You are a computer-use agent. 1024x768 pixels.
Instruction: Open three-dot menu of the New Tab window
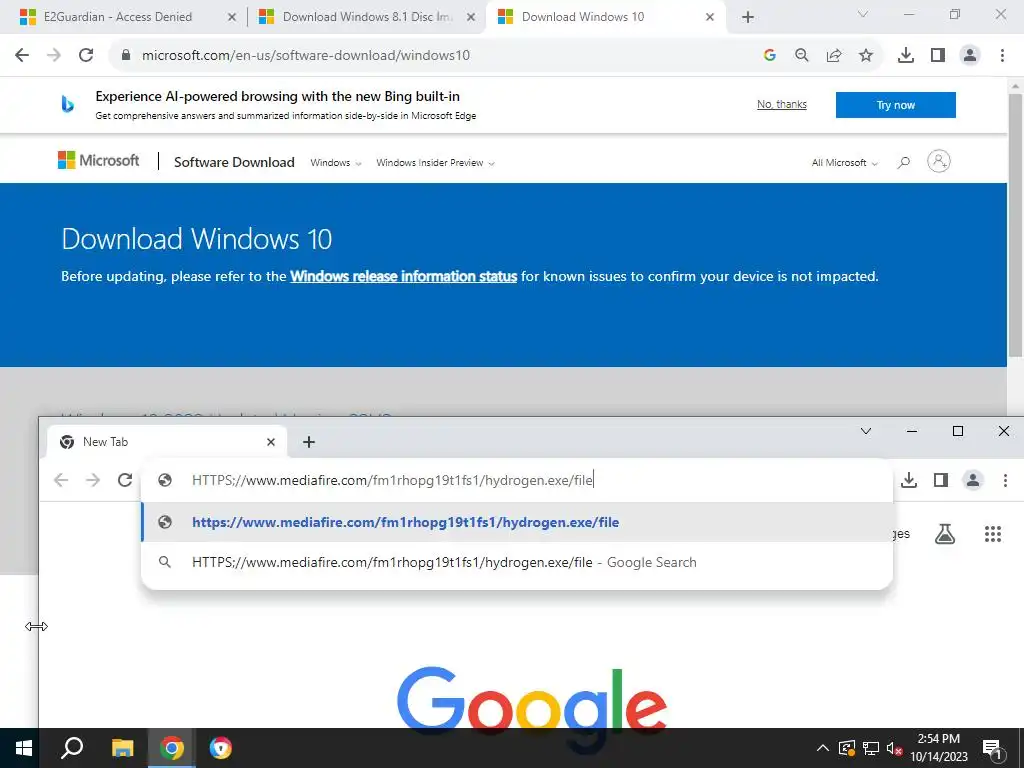tap(1005, 481)
